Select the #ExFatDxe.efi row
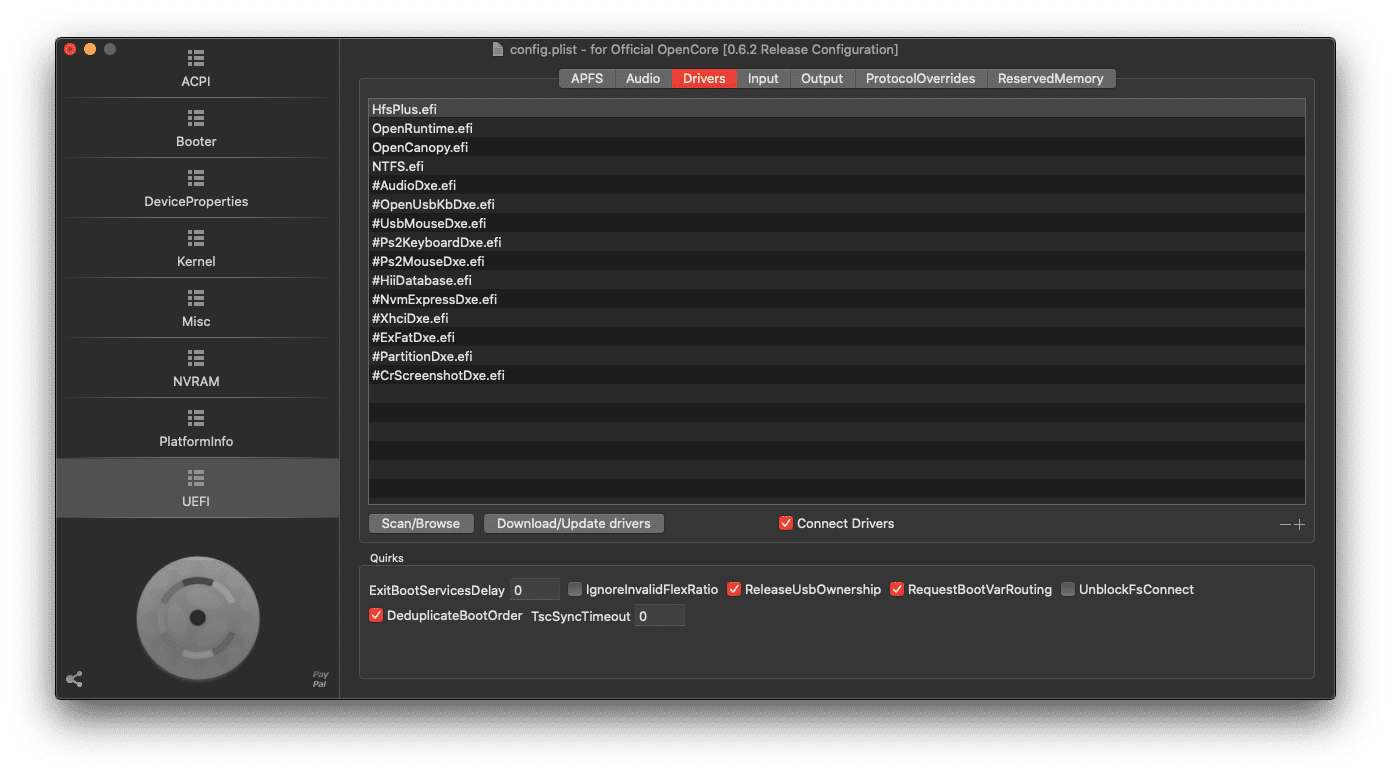The width and height of the screenshot is (1391, 773). tap(837, 337)
